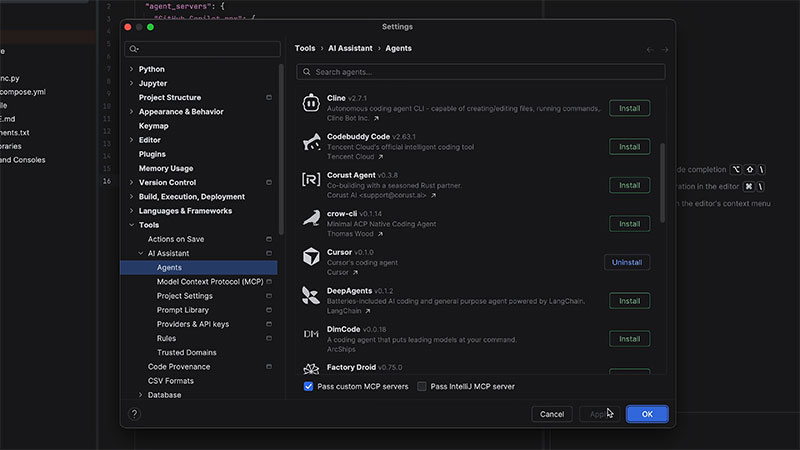Image resolution: width=800 pixels, height=450 pixels.
Task: Click the Codebuddy Code agent icon
Action: point(311,142)
